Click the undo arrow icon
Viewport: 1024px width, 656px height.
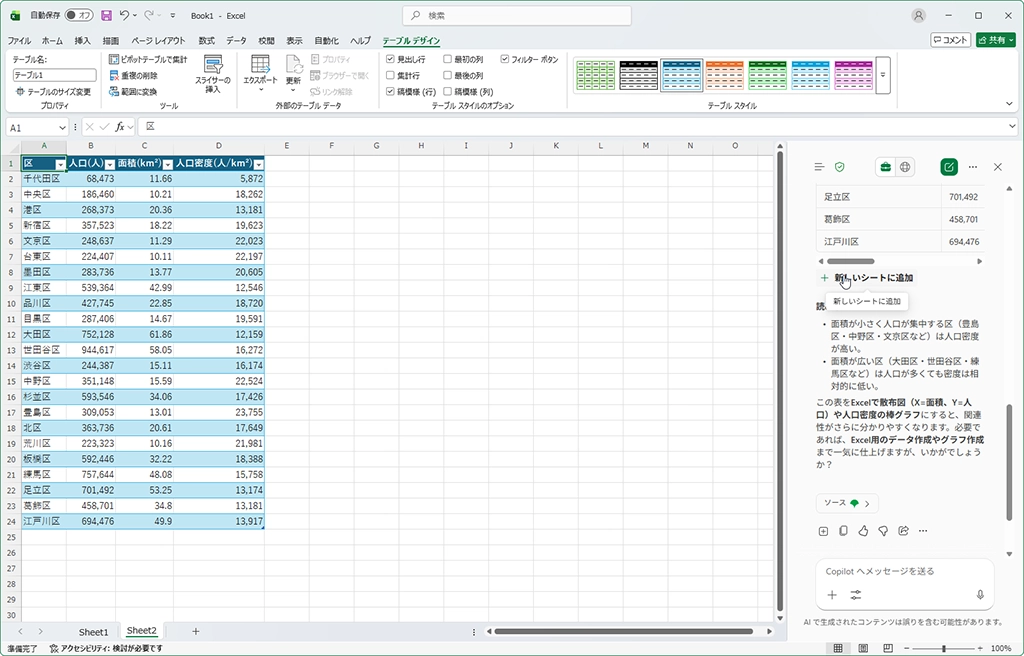click(125, 16)
